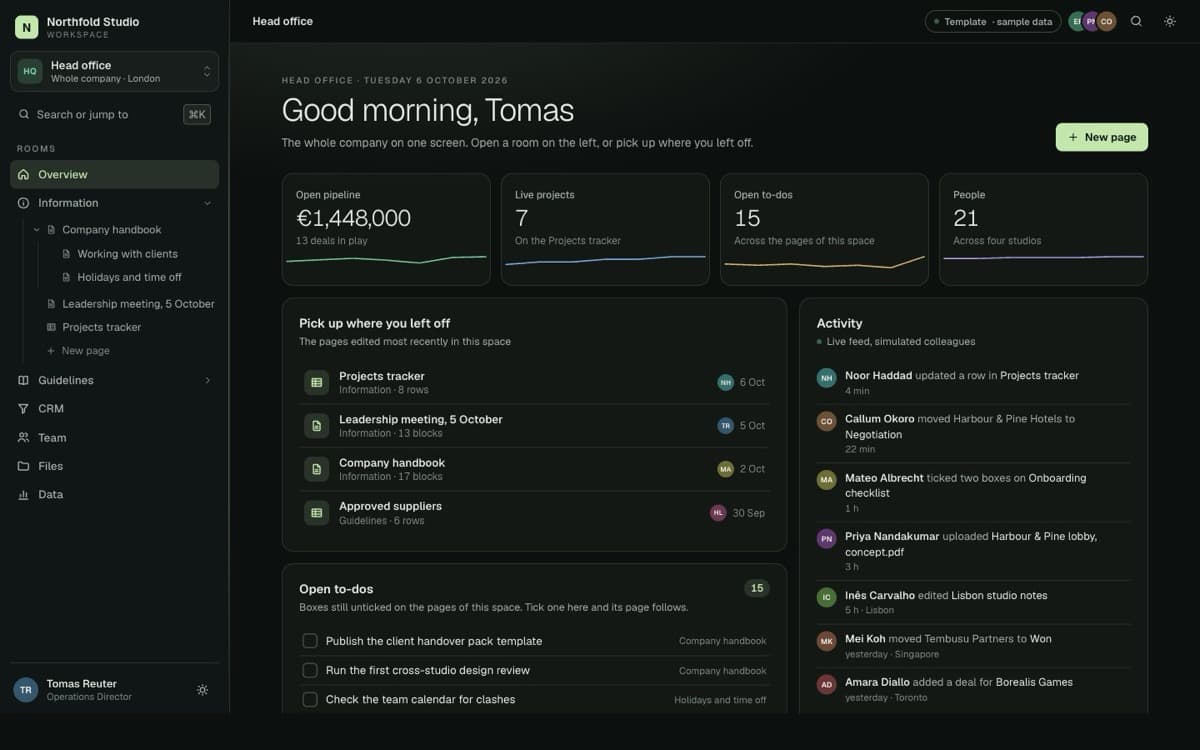
Task: Click Callum Okoro's CO avatar in Activity feed
Action: [826, 421]
